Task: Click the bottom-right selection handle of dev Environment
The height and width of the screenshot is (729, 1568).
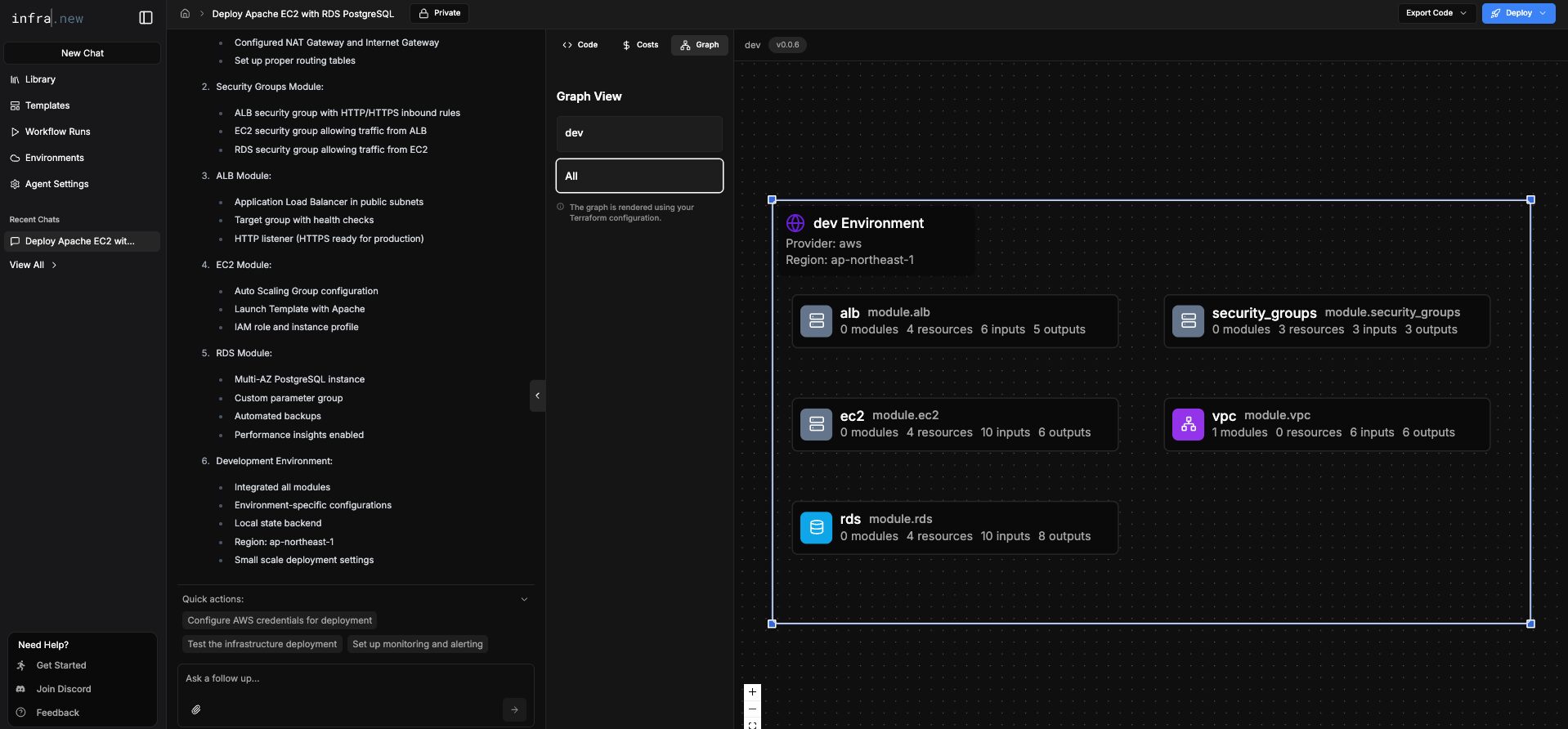Action: pyautogui.click(x=1530, y=624)
